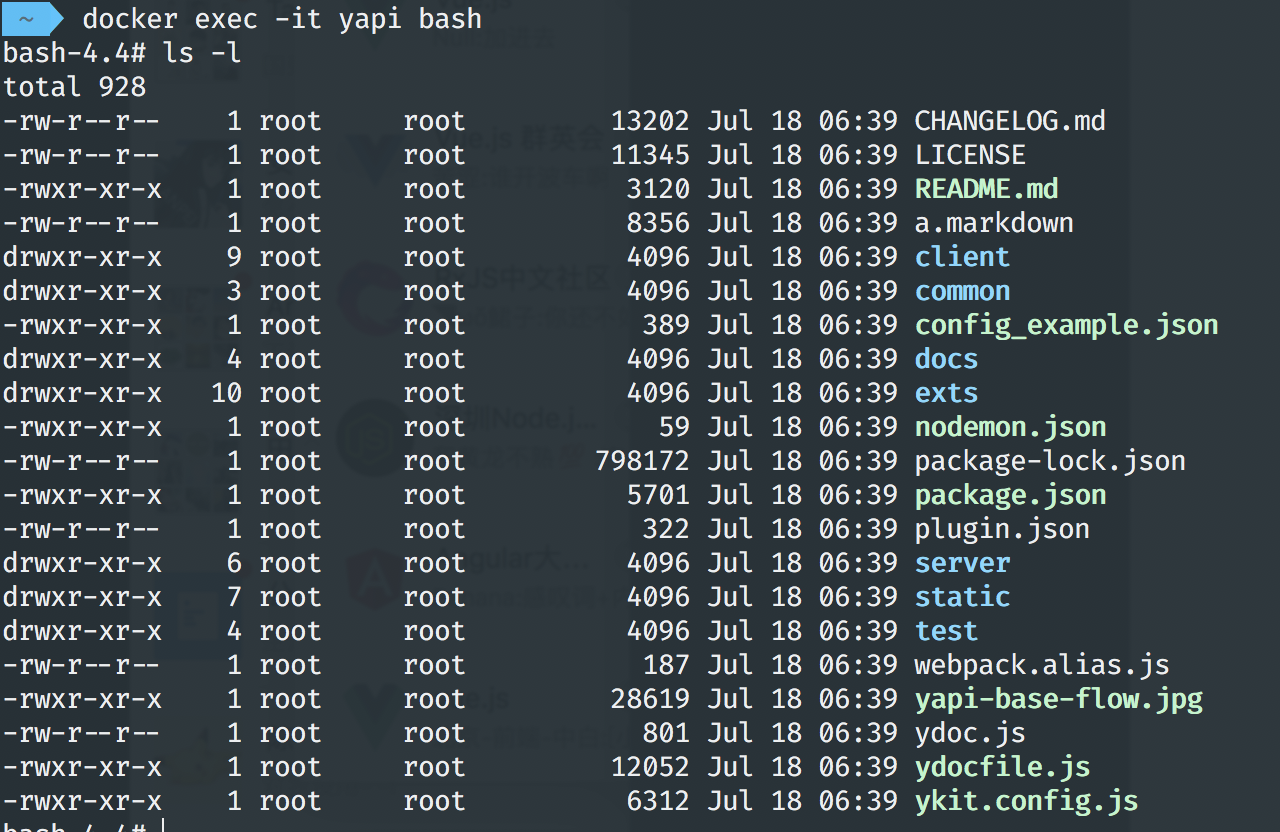
Task: Click file size 59 of nodemon.json
Action: click(674, 427)
